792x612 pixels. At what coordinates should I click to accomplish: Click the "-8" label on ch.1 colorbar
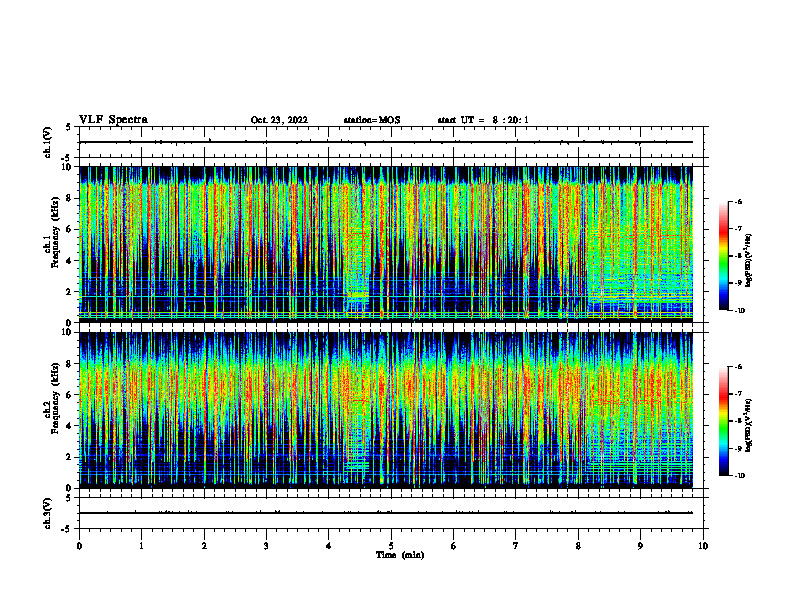click(738, 256)
